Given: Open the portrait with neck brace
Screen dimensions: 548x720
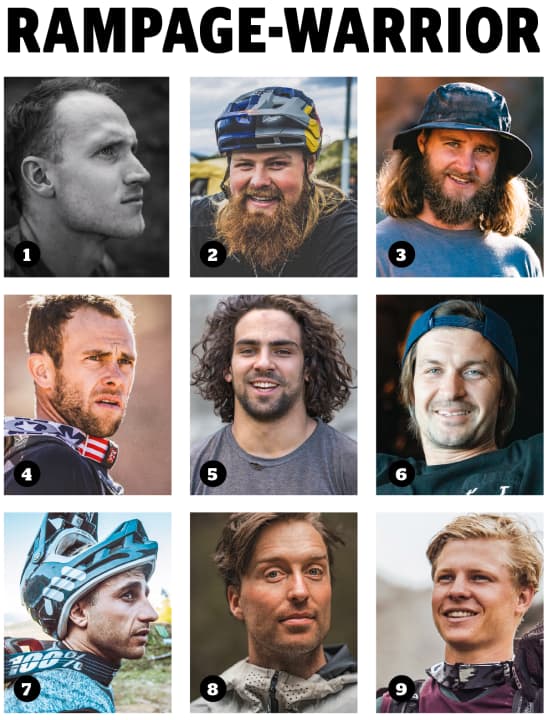Looking at the screenshot, I should coord(88,394).
